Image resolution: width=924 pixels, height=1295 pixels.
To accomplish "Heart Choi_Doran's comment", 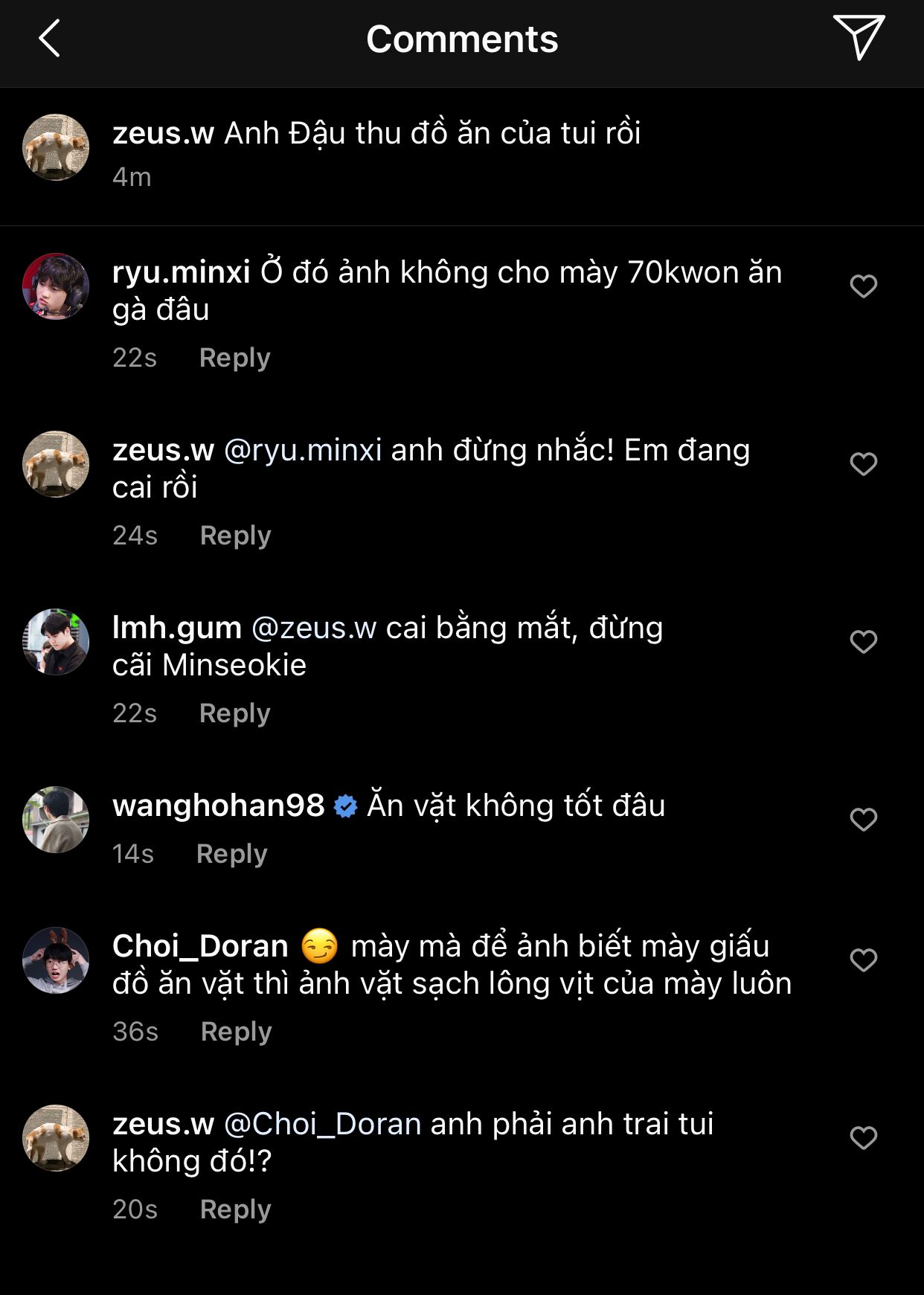I will 863,960.
